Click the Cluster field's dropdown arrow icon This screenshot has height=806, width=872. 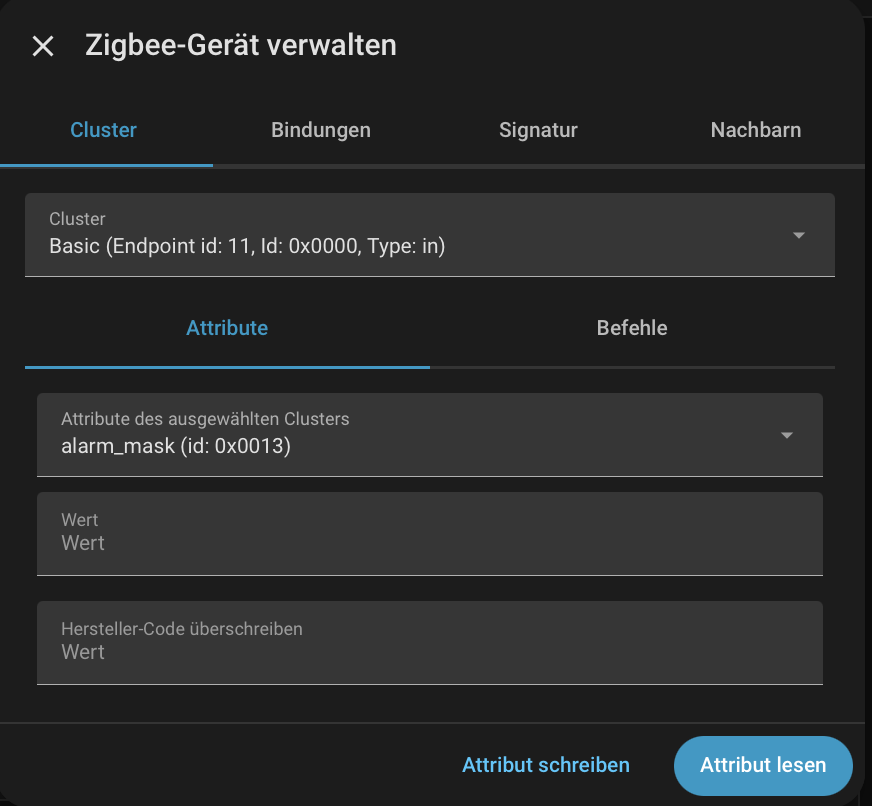pyautogui.click(x=799, y=235)
